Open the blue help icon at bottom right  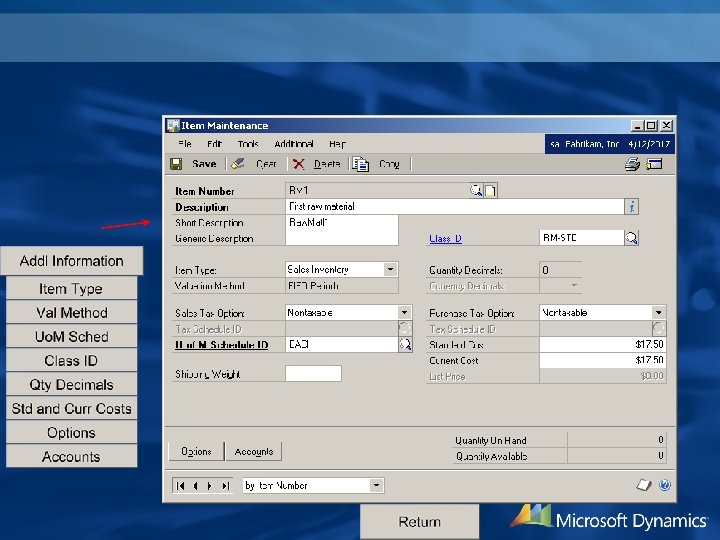click(x=664, y=485)
